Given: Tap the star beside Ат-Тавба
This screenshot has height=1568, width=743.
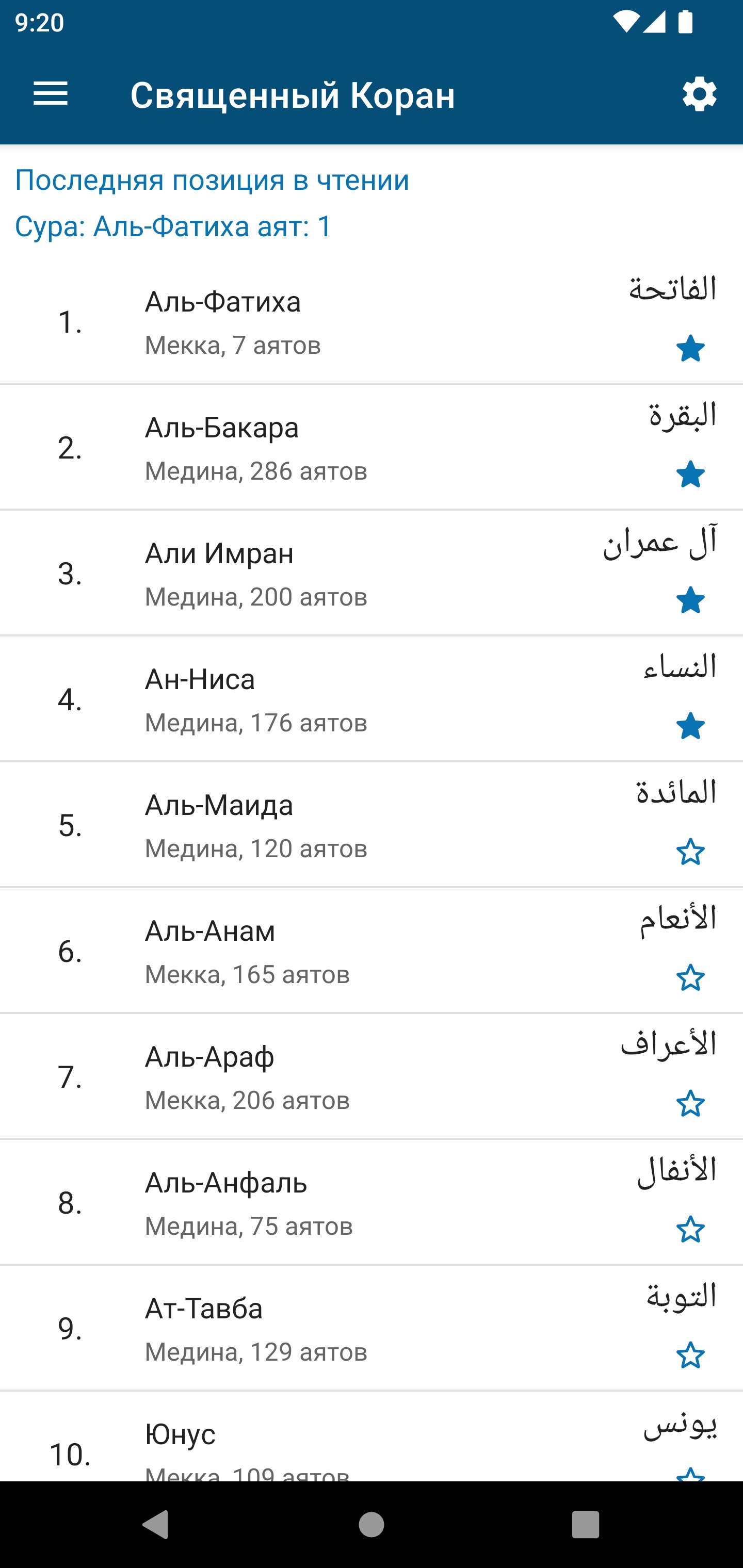Looking at the screenshot, I should tap(690, 1355).
